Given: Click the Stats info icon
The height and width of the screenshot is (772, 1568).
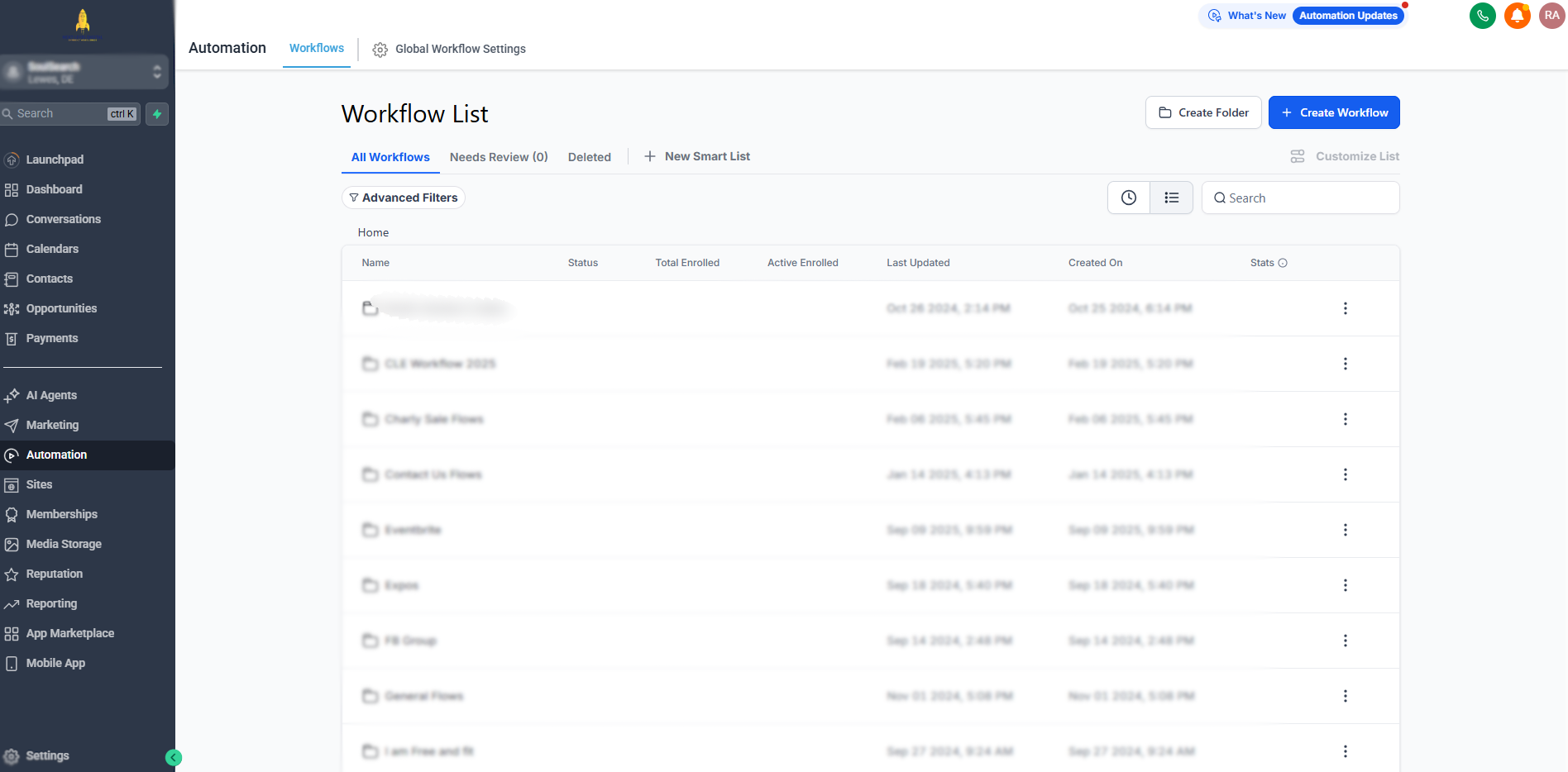Looking at the screenshot, I should tap(1283, 263).
